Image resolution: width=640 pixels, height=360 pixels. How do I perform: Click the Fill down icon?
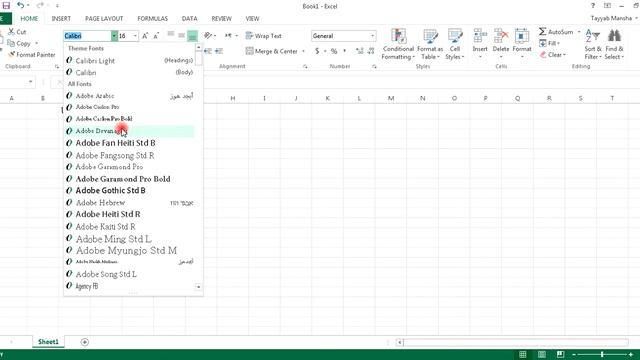coord(543,43)
